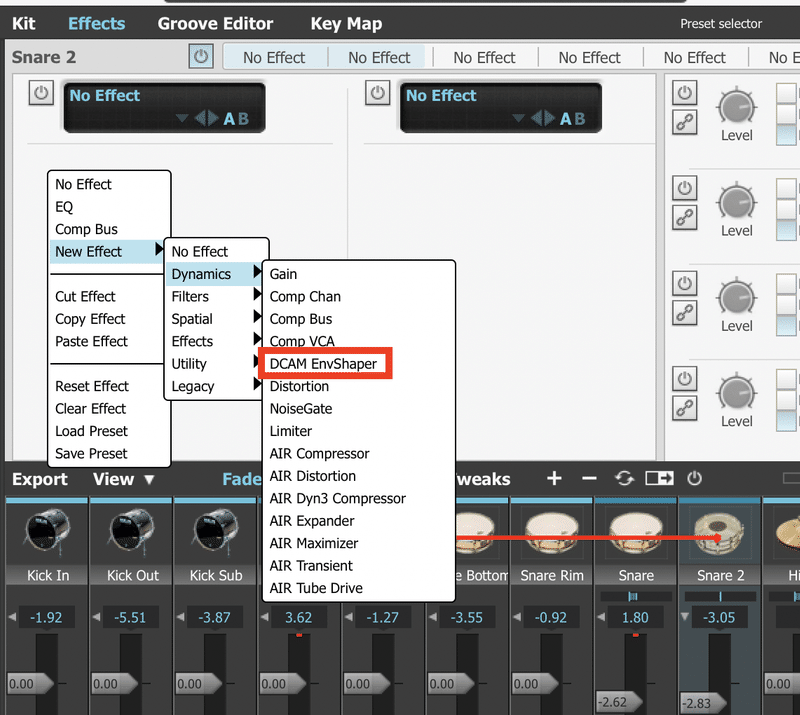This screenshot has height=715, width=800.
Task: Select the Kick Sub drum channel image
Action: pos(216,532)
